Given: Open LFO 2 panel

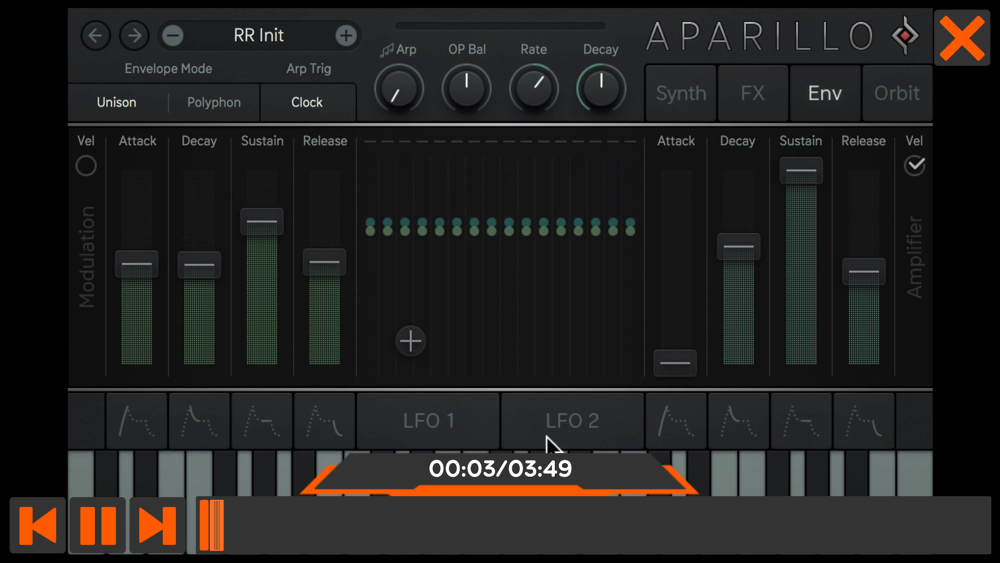Looking at the screenshot, I should click(x=573, y=421).
